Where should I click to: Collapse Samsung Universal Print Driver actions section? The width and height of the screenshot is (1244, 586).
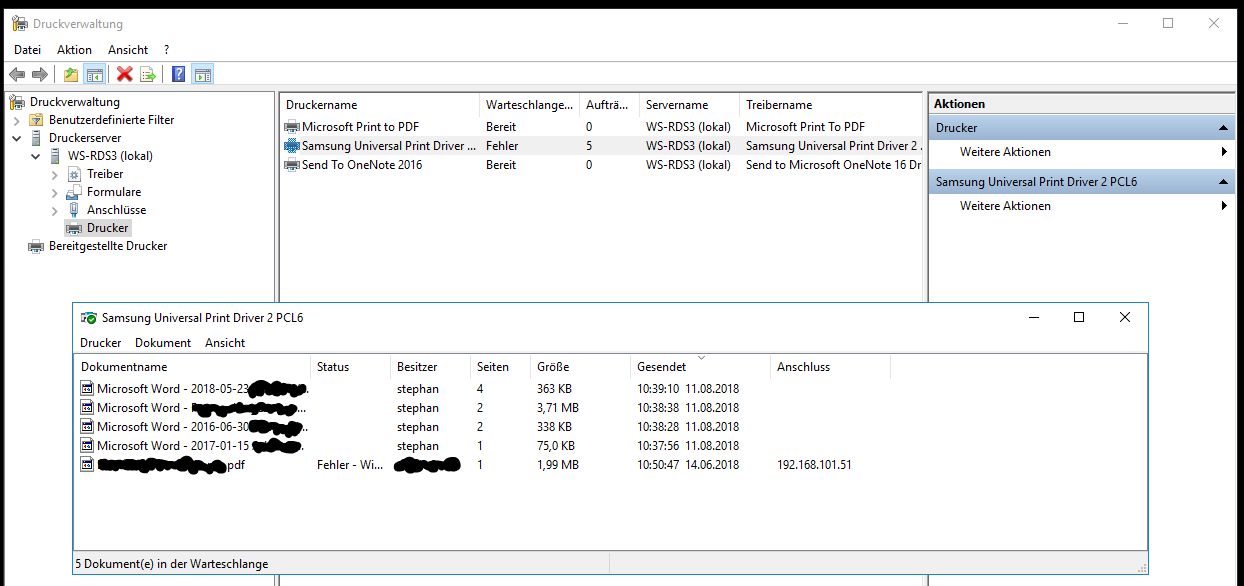[1224, 182]
